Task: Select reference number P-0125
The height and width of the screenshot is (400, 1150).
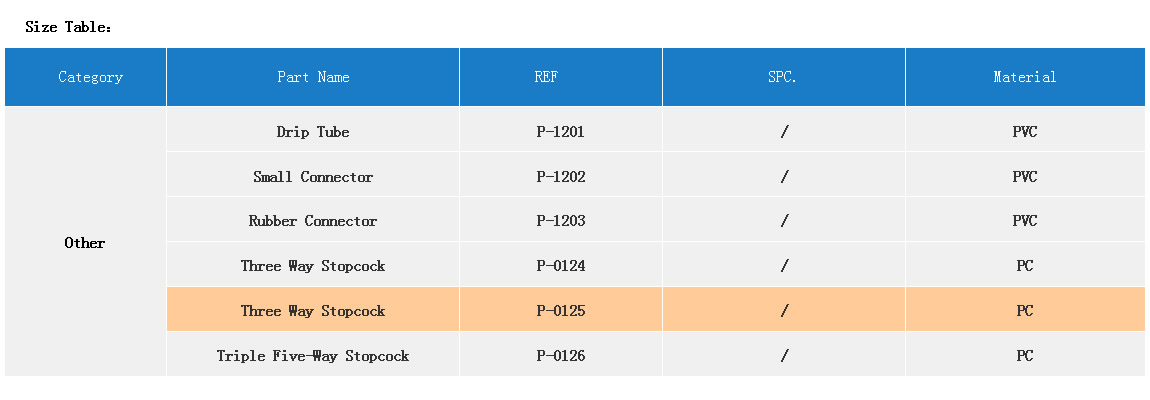Action: [x=560, y=311]
